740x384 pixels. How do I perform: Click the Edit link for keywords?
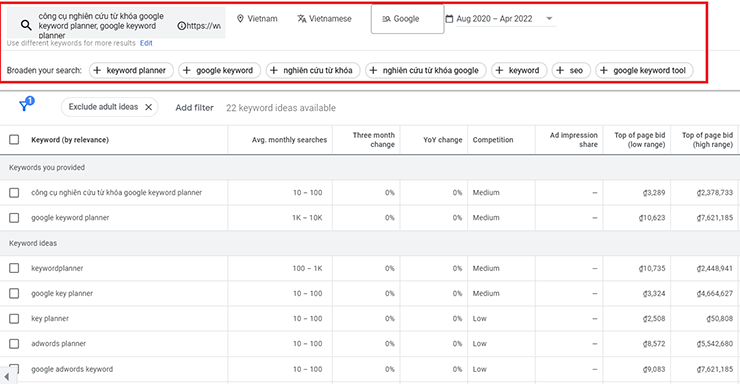[x=146, y=43]
